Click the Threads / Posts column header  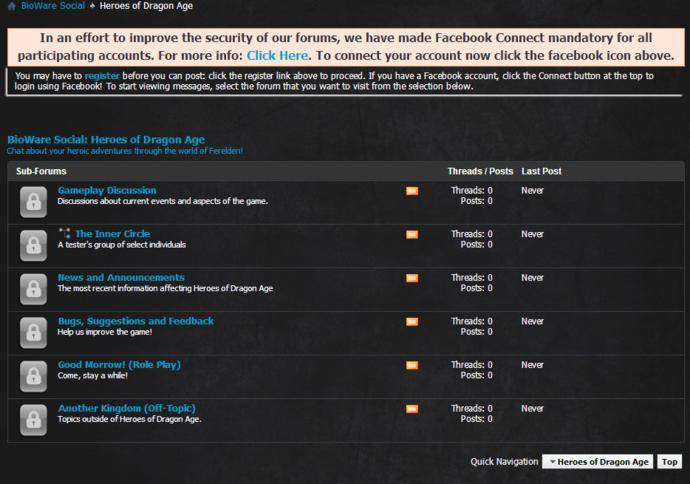click(481, 171)
